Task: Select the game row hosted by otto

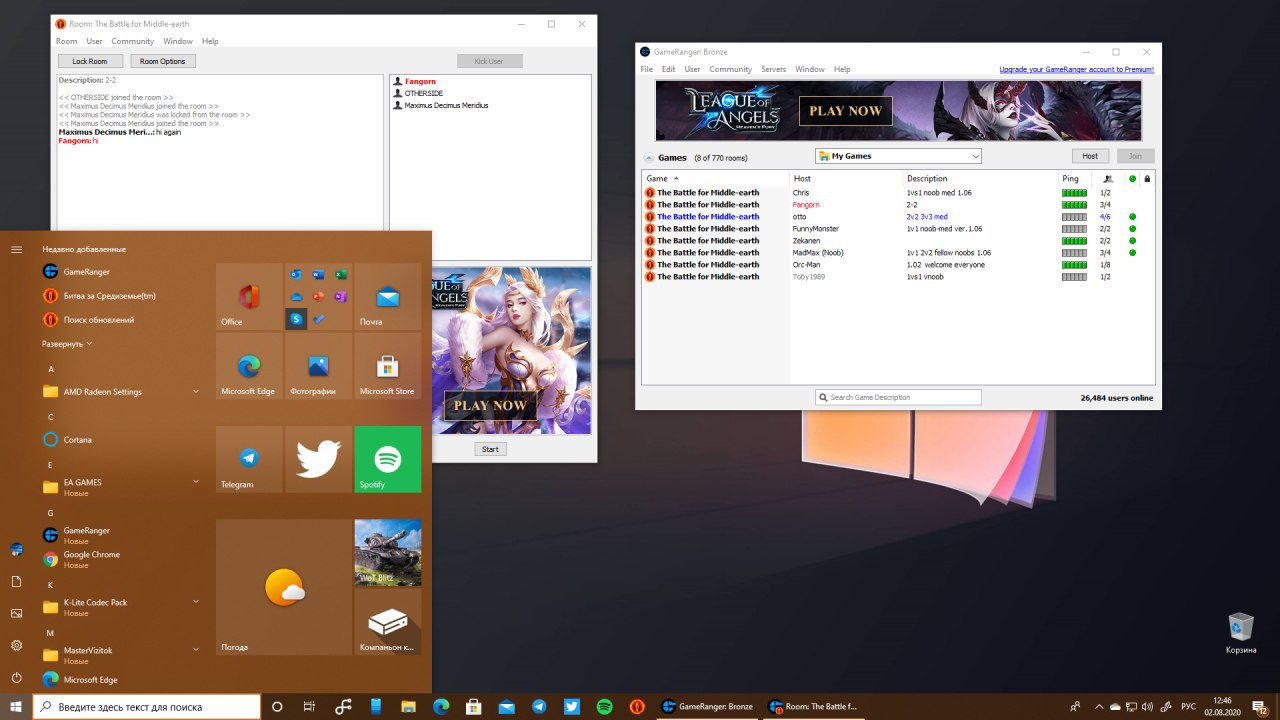Action: coord(897,216)
